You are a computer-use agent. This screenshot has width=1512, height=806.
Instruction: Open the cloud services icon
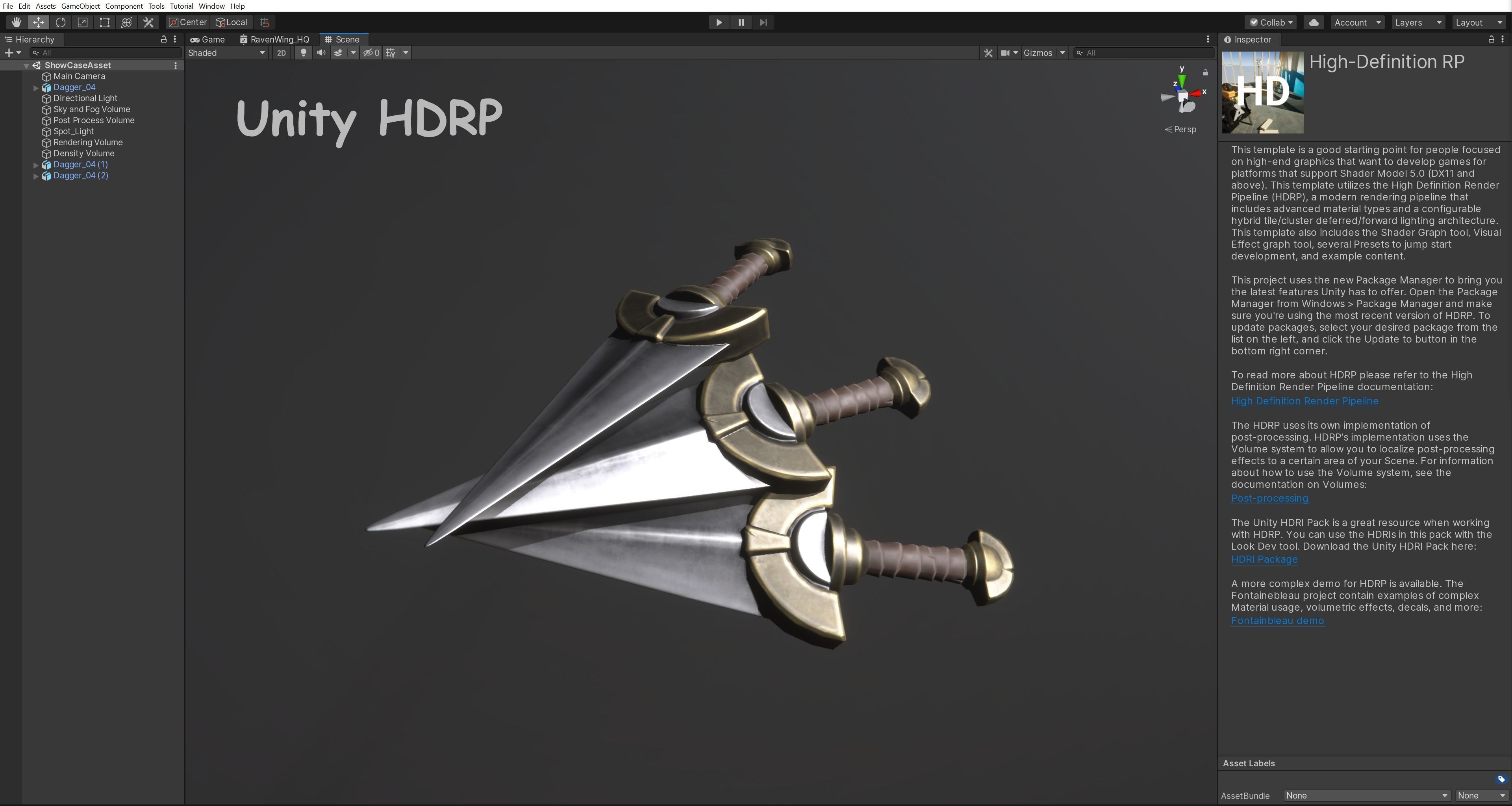pos(1314,22)
